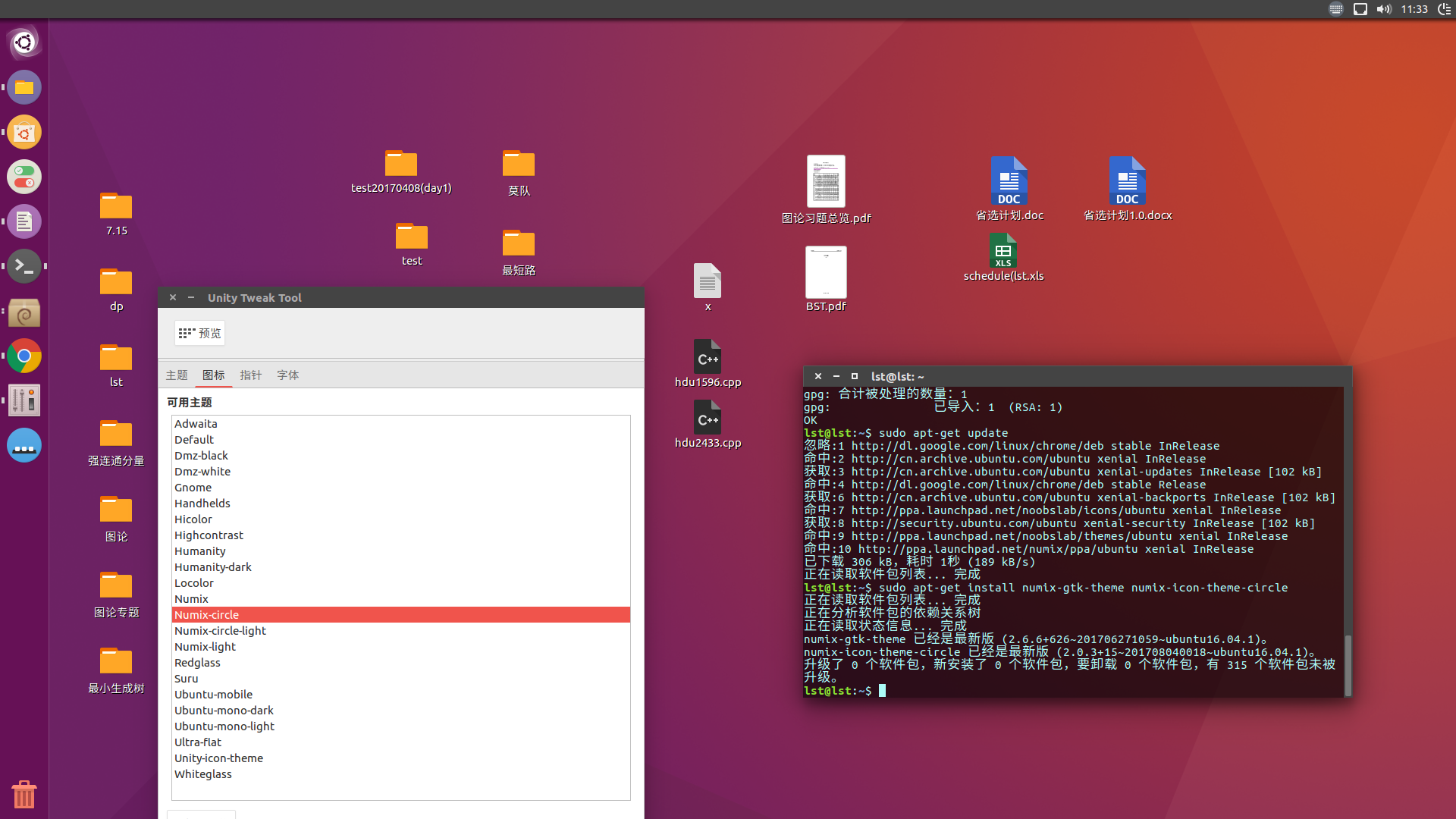This screenshot has width=1456, height=819.
Task: Open the session power menu at top right
Action: [x=1443, y=9]
